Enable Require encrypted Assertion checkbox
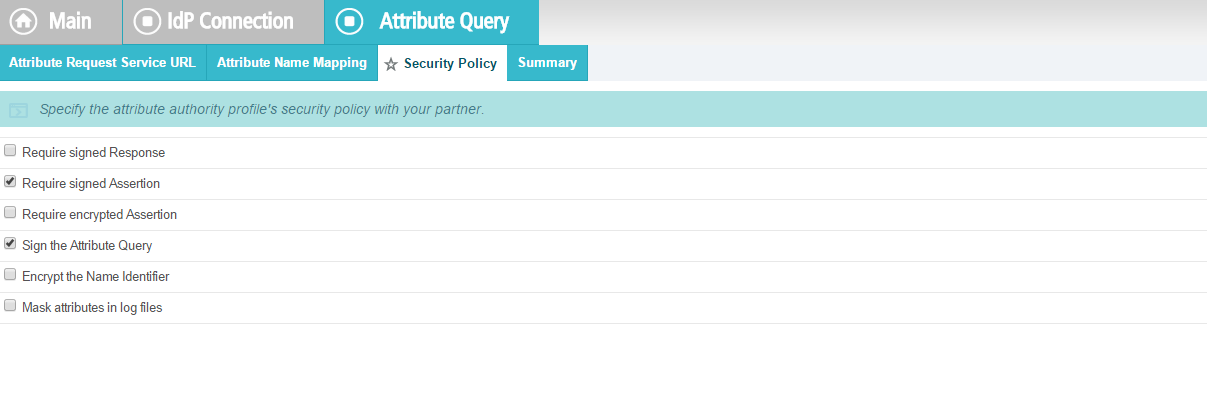 [x=10, y=213]
